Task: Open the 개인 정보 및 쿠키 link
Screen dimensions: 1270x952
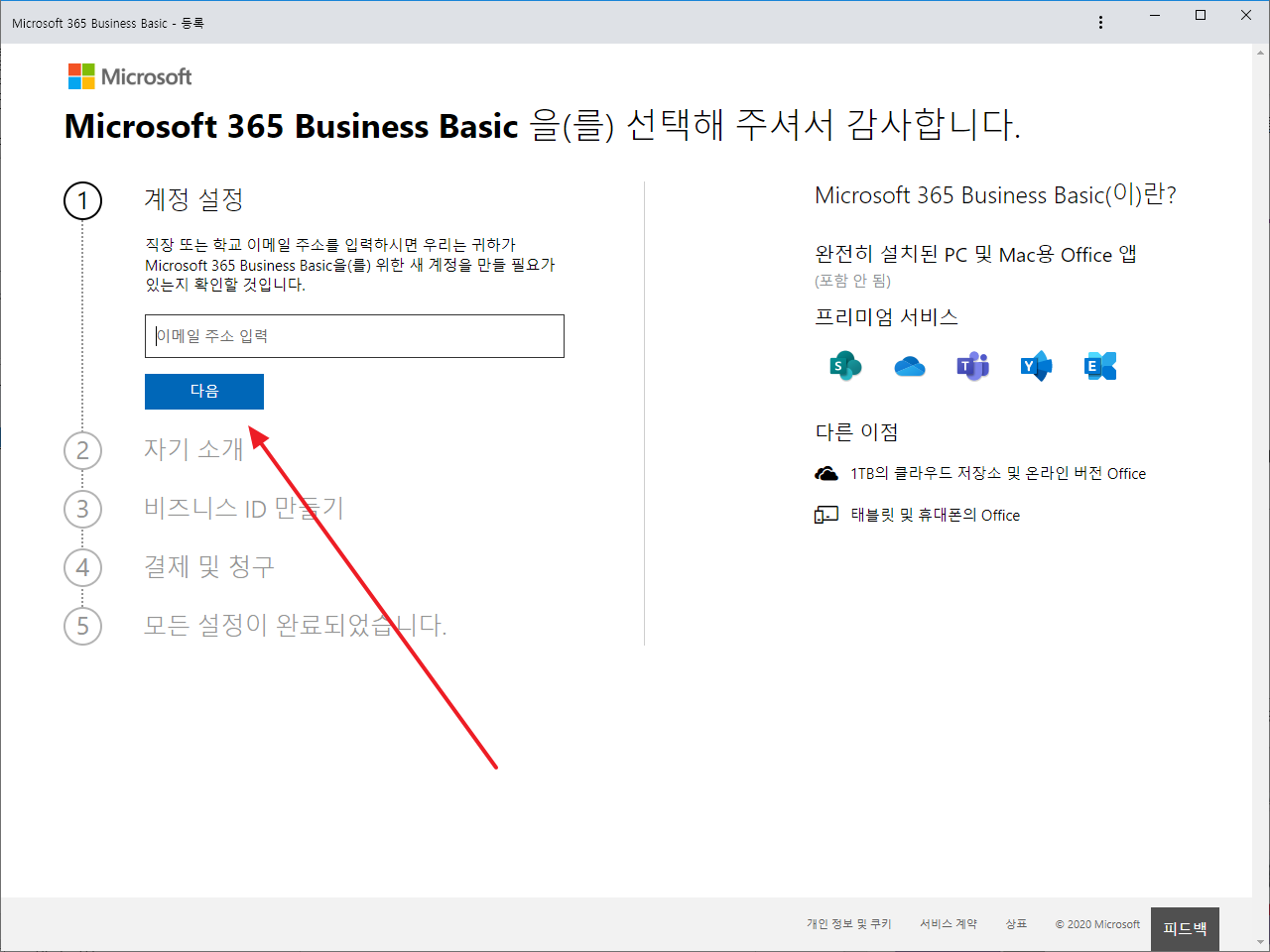Action: coord(848,924)
